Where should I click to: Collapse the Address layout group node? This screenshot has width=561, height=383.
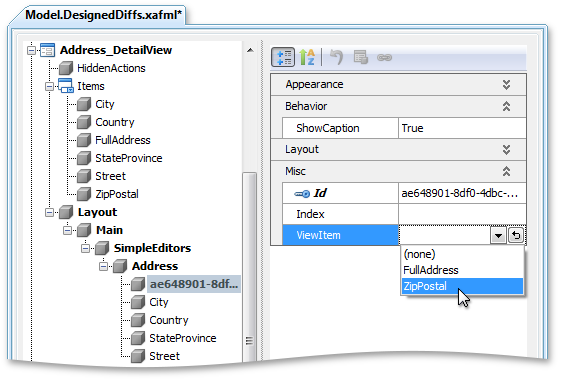click(x=103, y=266)
